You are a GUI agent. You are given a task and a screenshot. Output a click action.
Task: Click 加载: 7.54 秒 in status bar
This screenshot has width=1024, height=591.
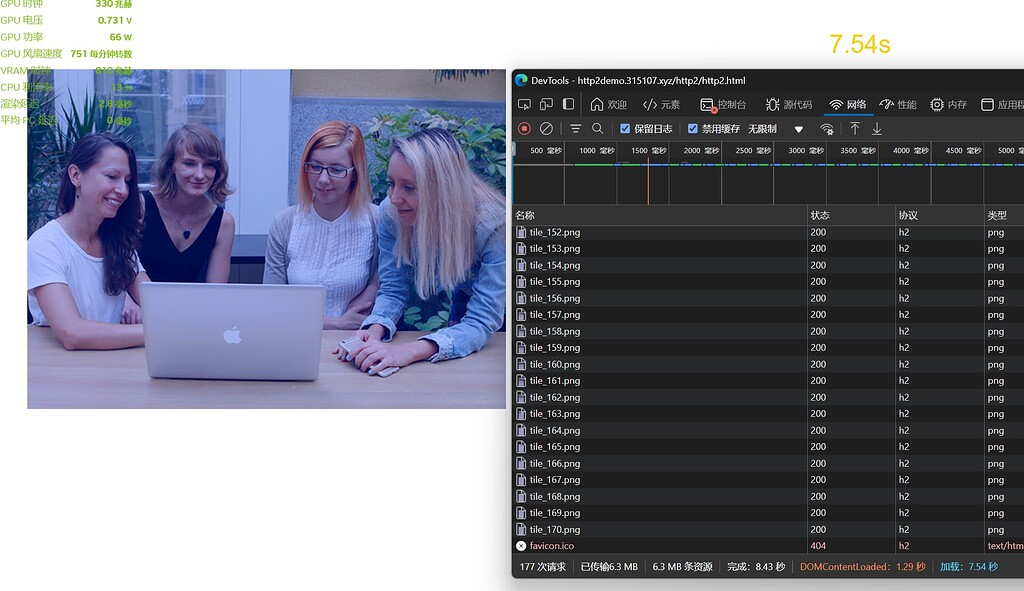pyautogui.click(x=969, y=567)
